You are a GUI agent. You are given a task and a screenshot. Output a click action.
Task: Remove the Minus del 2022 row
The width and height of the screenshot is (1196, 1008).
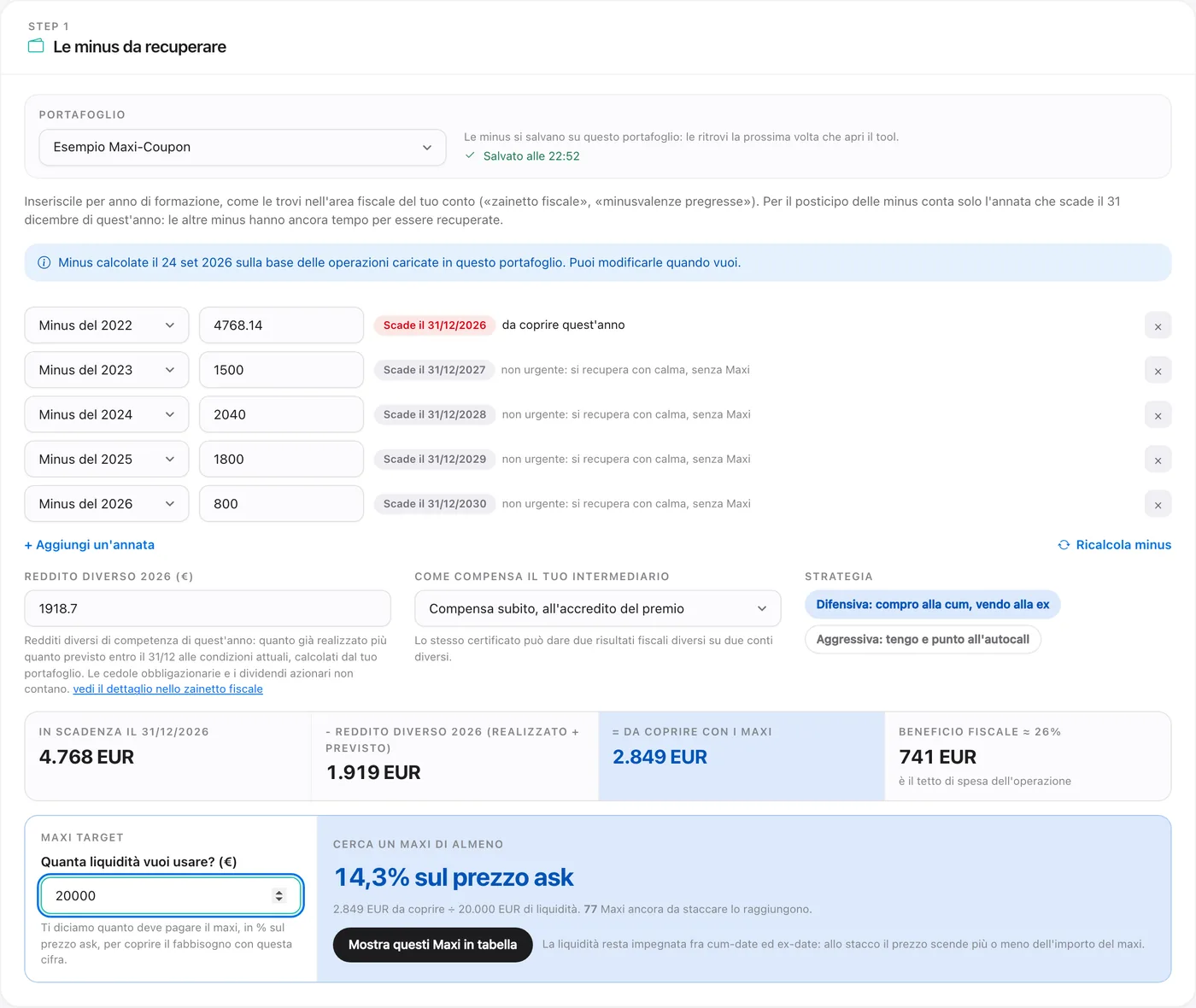click(x=1158, y=325)
